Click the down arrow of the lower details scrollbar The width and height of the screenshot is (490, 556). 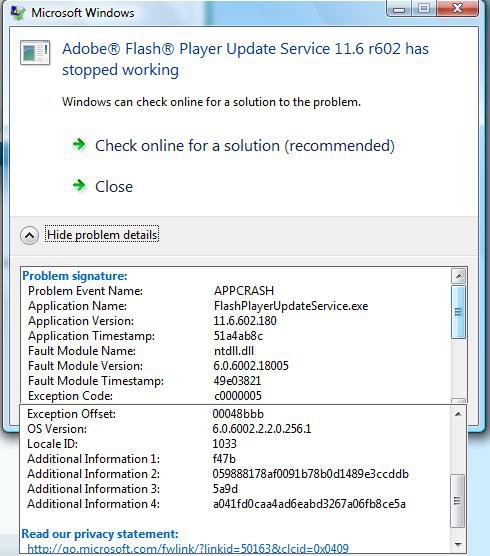click(458, 545)
